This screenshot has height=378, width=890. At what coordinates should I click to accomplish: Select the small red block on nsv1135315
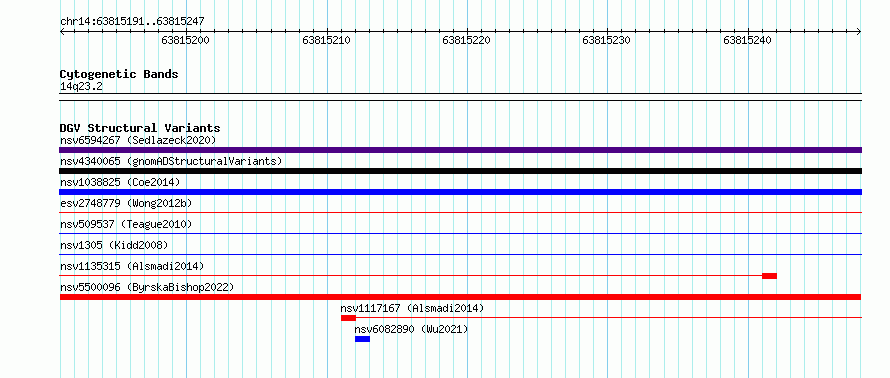[769, 276]
